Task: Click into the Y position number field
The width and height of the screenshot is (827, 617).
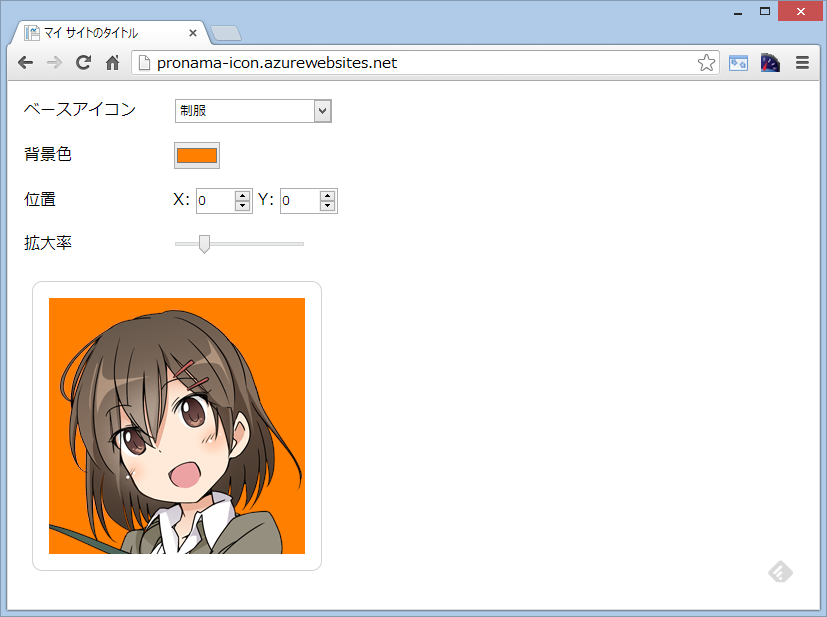Action: coord(299,201)
